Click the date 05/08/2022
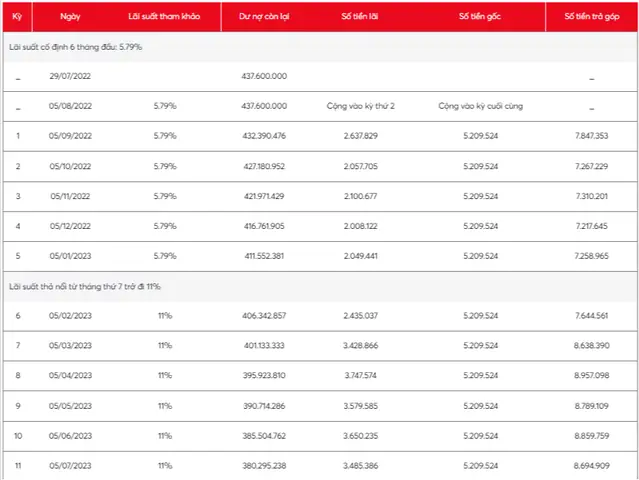This screenshot has height=480, width=639. (x=70, y=106)
